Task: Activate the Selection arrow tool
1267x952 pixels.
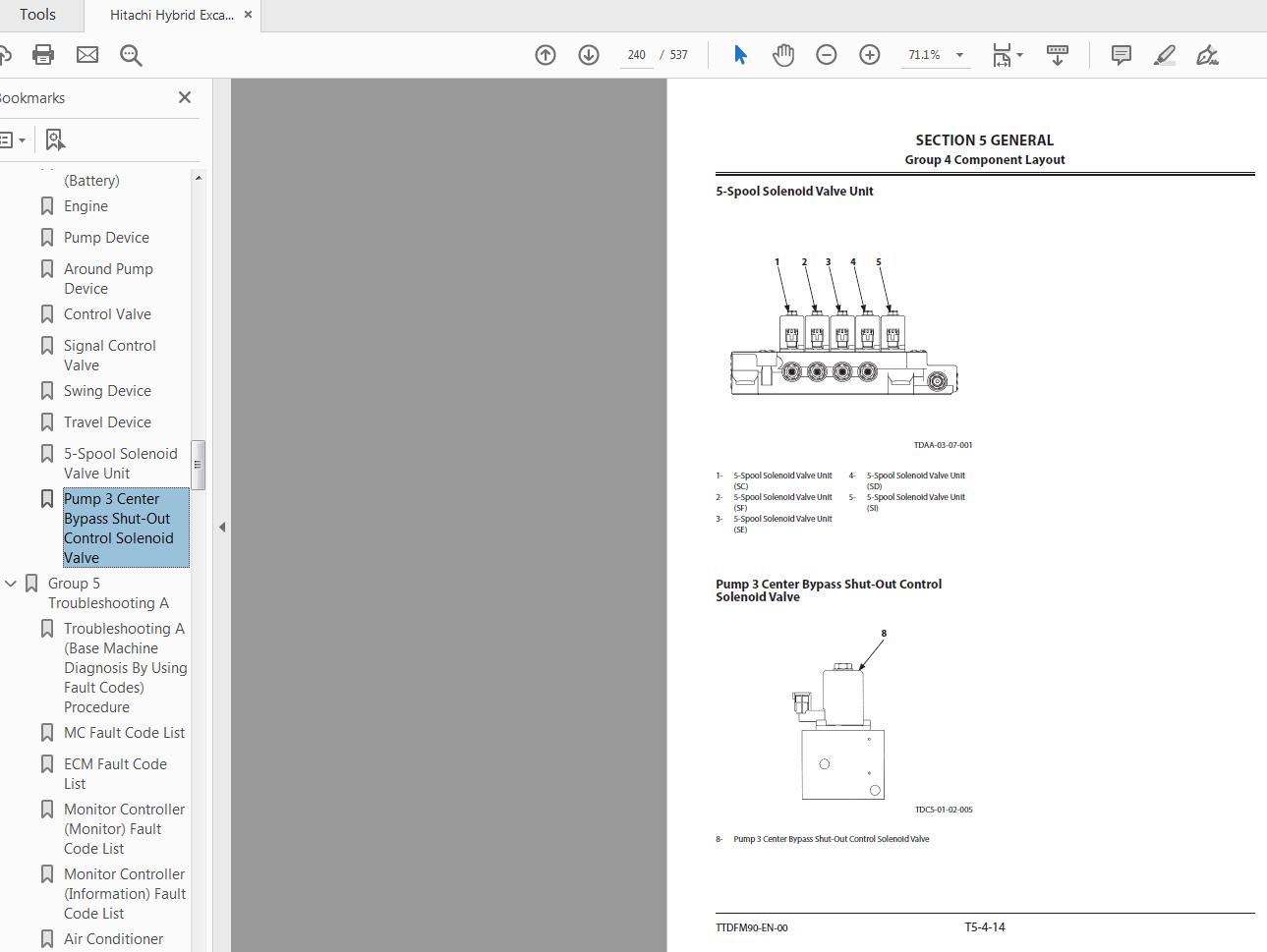Action: pyautogui.click(x=740, y=55)
